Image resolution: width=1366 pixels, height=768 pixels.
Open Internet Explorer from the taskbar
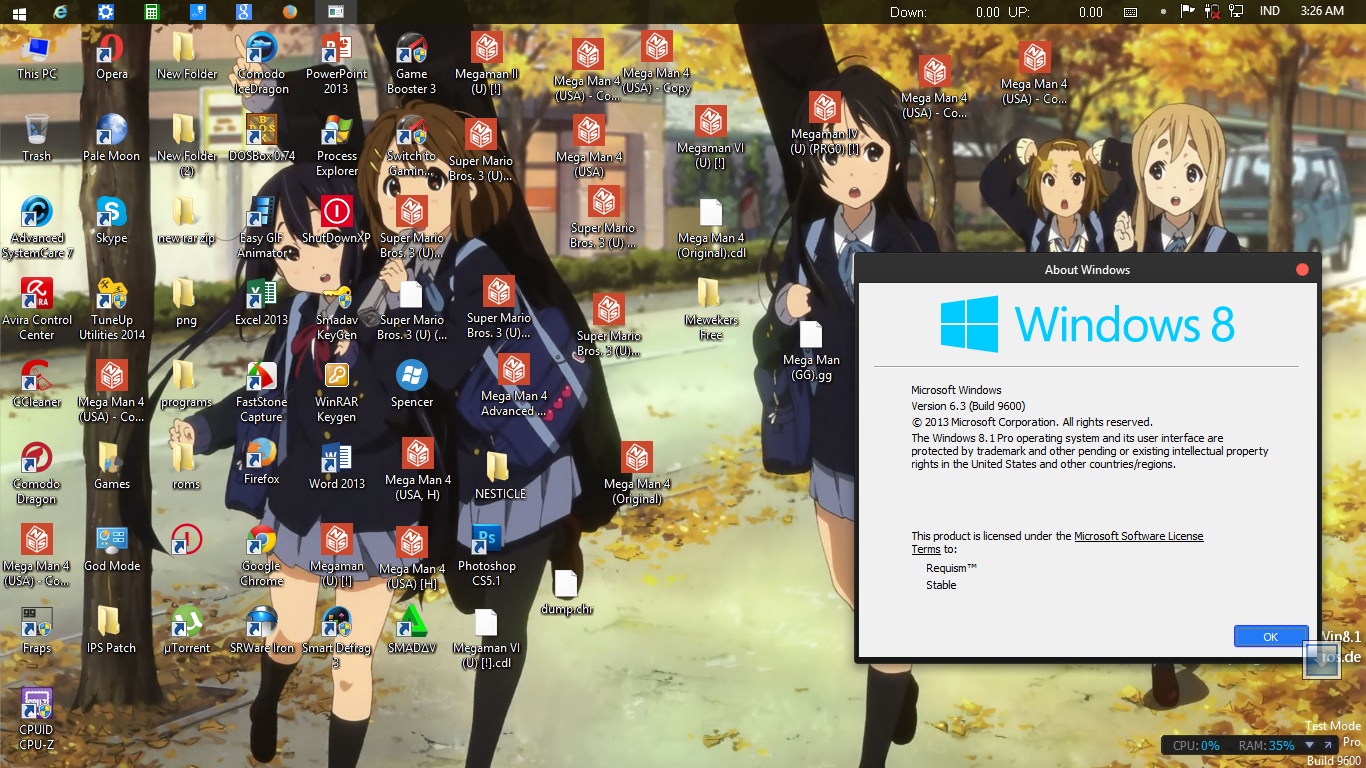[x=60, y=12]
